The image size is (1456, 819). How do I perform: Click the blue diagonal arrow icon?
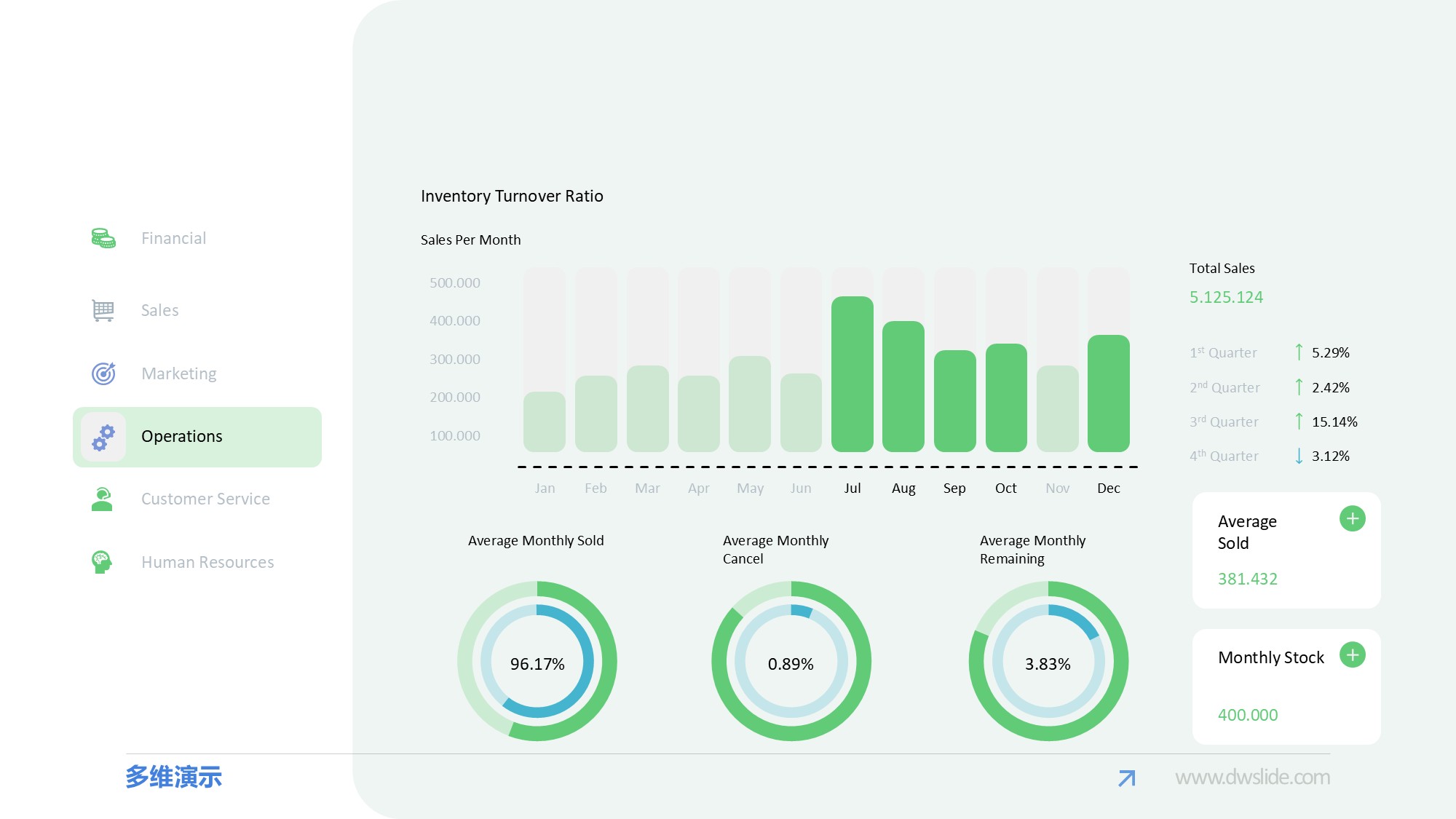tap(1126, 778)
